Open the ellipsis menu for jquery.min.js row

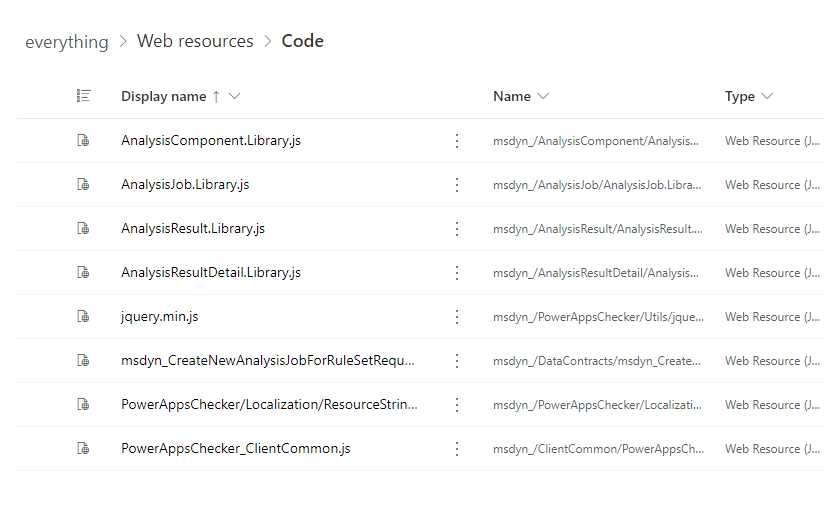tap(457, 317)
